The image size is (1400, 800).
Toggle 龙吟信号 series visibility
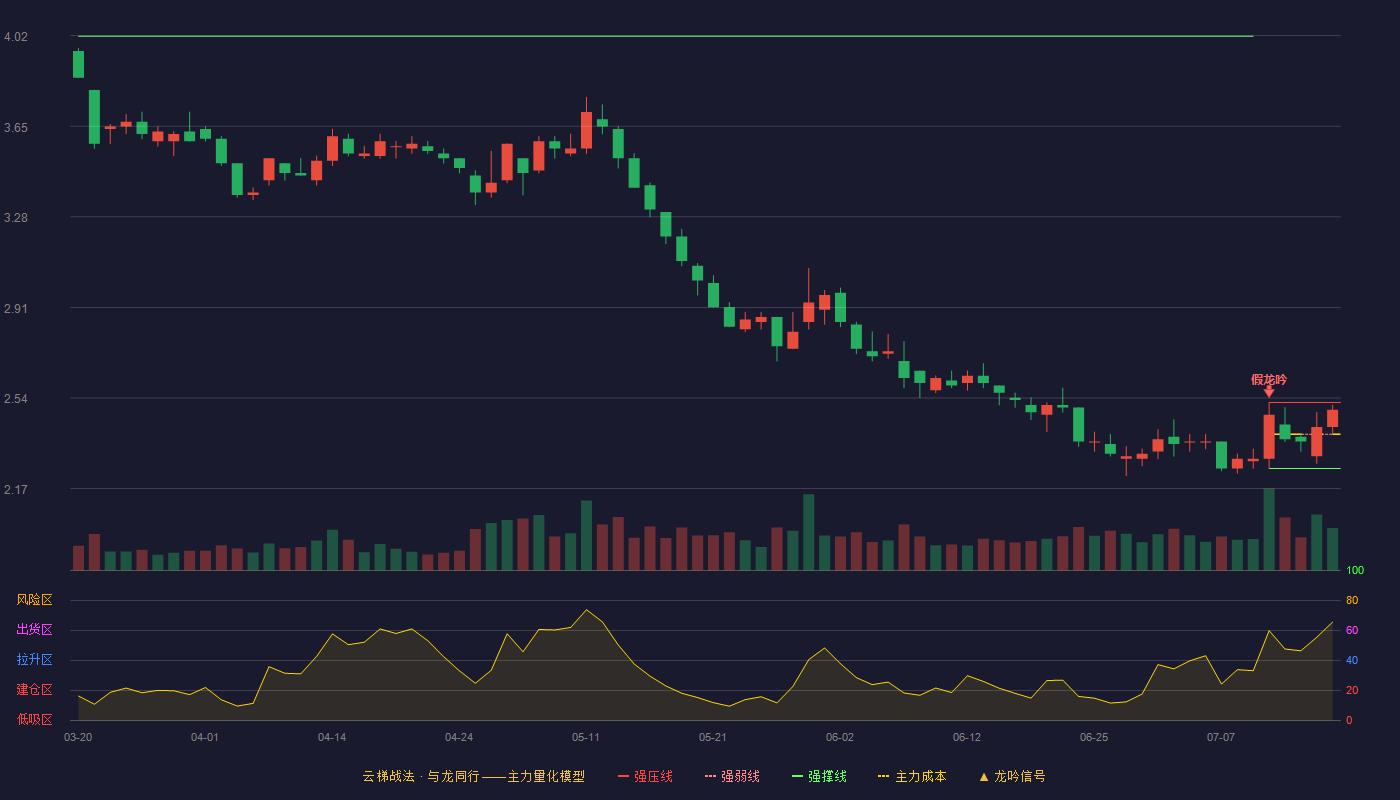click(1019, 776)
